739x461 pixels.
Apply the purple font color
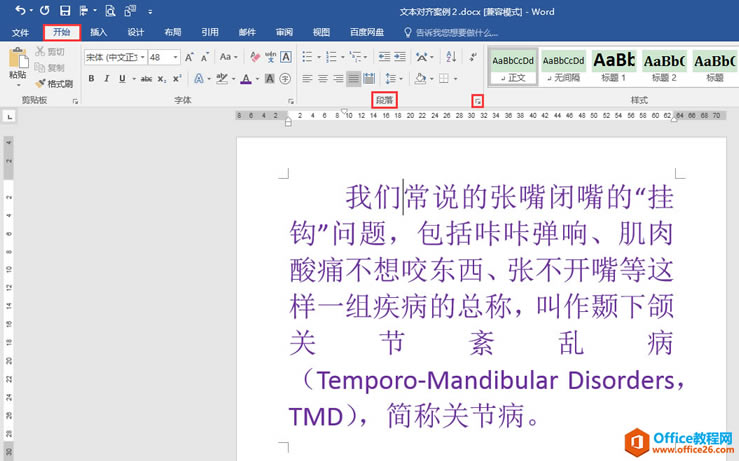pos(246,79)
